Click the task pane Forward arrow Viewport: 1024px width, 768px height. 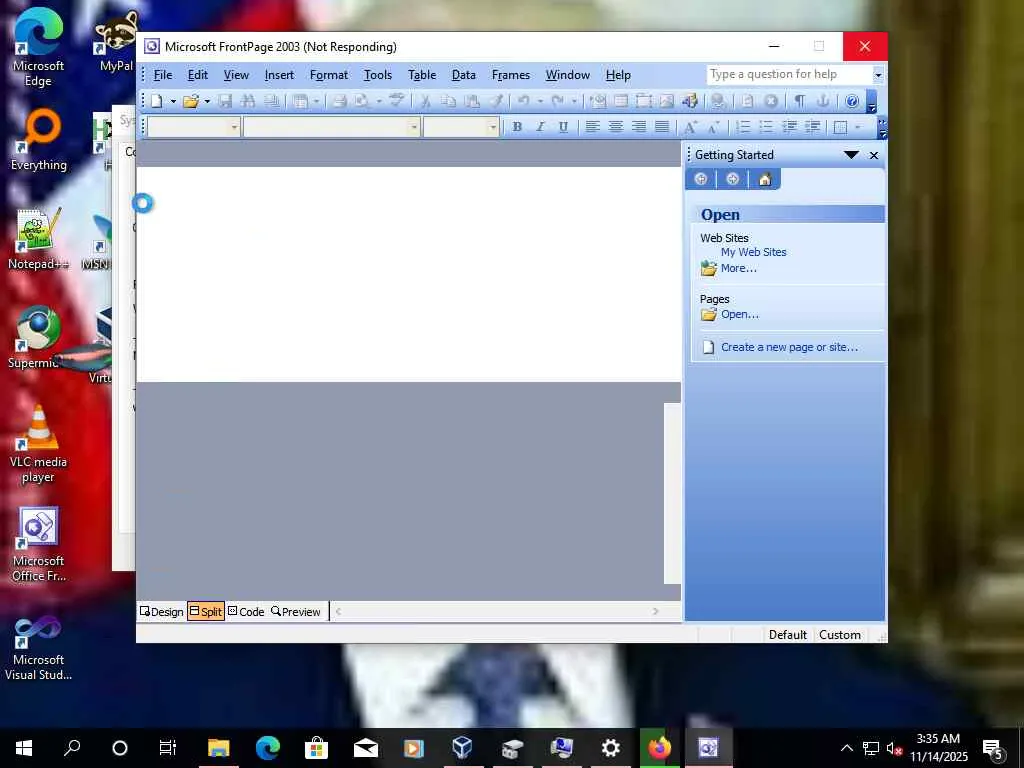[x=733, y=179]
